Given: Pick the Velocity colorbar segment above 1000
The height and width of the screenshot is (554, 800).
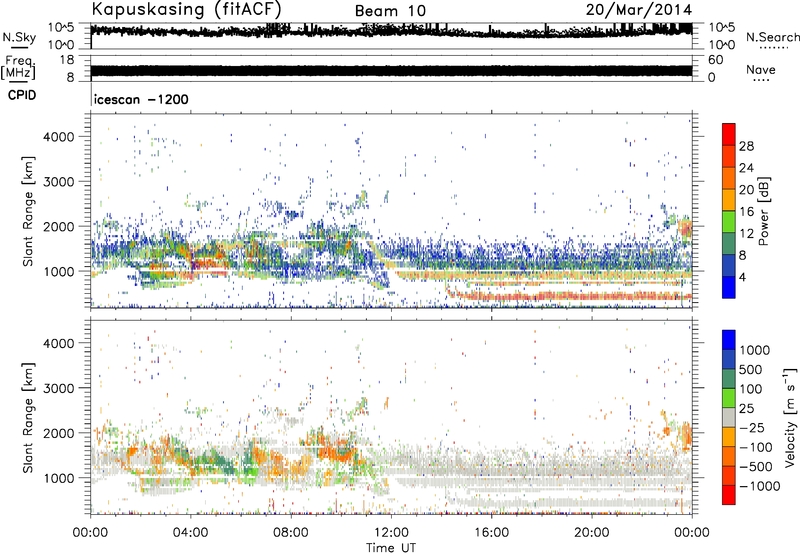Looking at the screenshot, I should 729,340.
